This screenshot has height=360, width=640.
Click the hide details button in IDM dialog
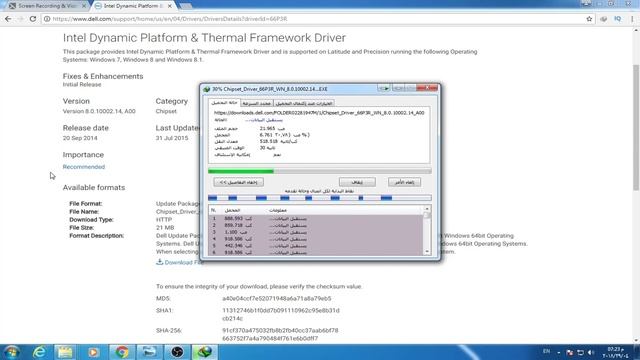(238, 182)
